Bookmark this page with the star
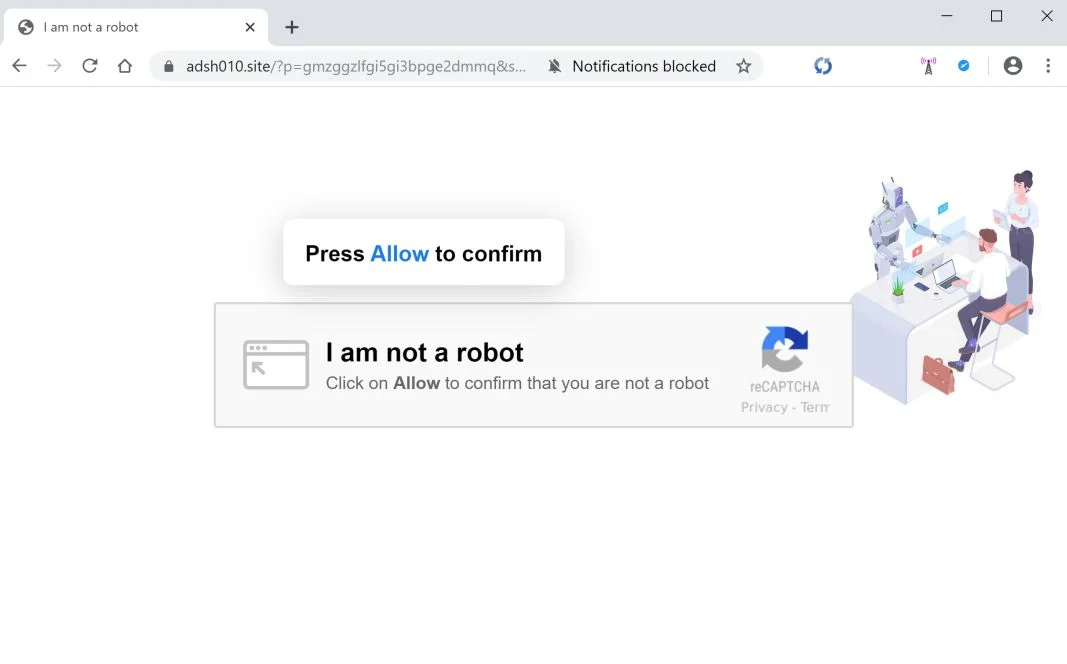The width and height of the screenshot is (1067, 664). pyautogui.click(x=744, y=66)
